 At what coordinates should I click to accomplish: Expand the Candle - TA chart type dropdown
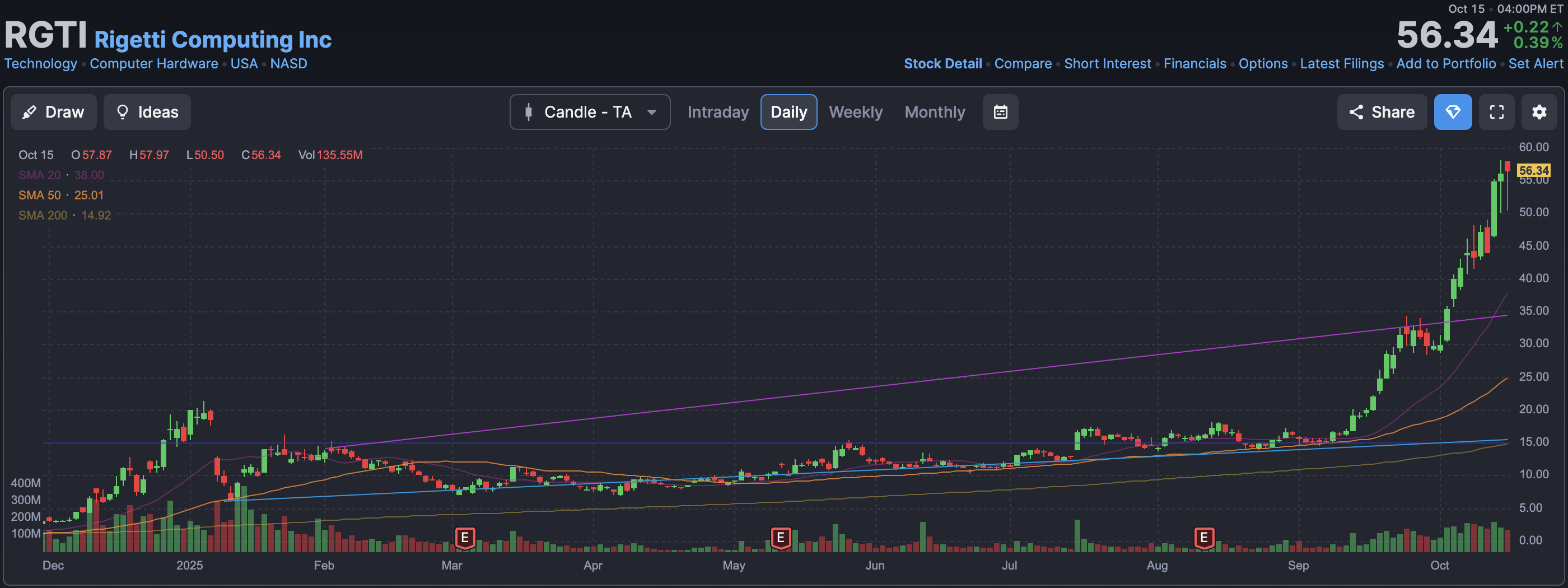pyautogui.click(x=590, y=112)
